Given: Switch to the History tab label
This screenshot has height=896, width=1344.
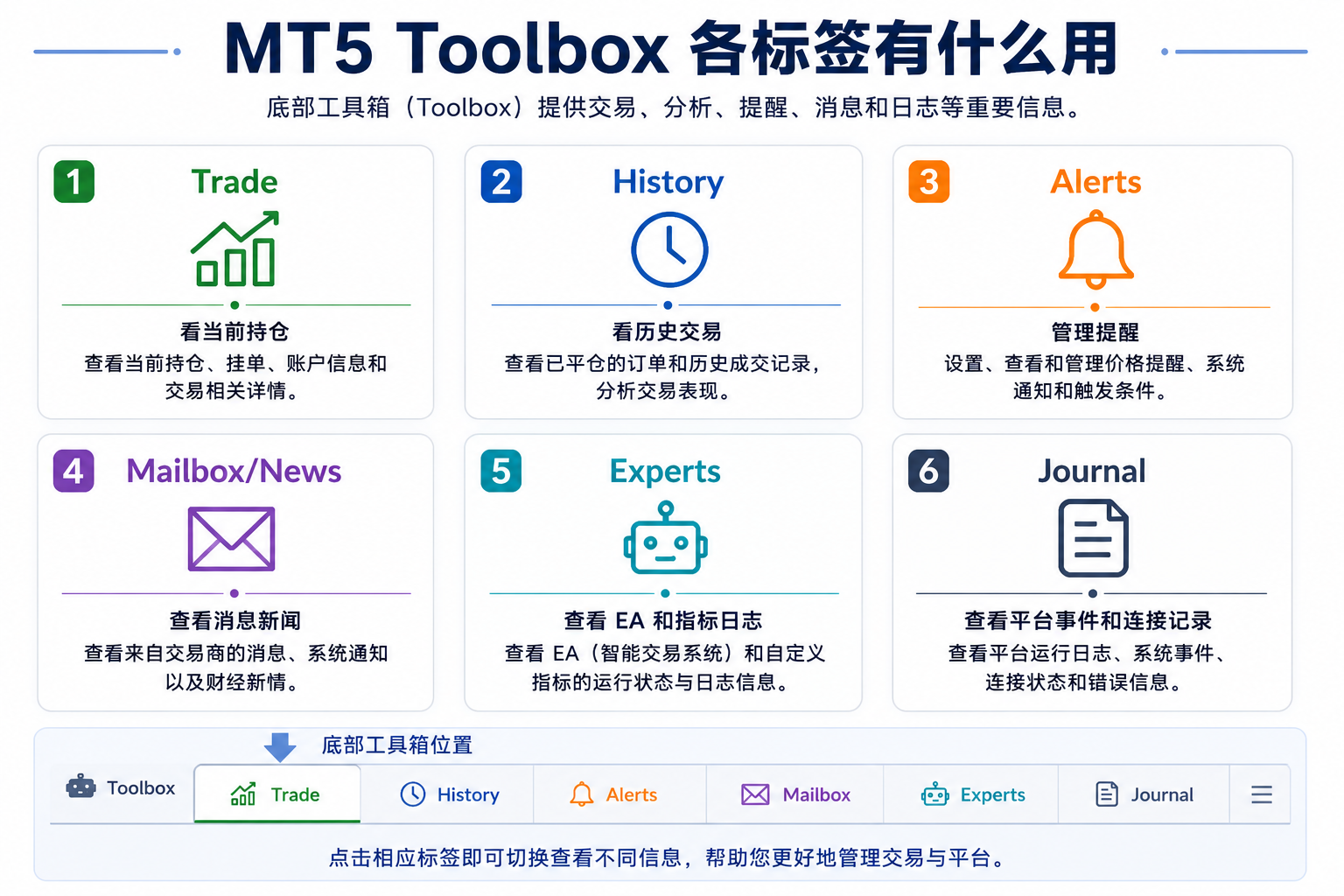Looking at the screenshot, I should pos(468,794).
